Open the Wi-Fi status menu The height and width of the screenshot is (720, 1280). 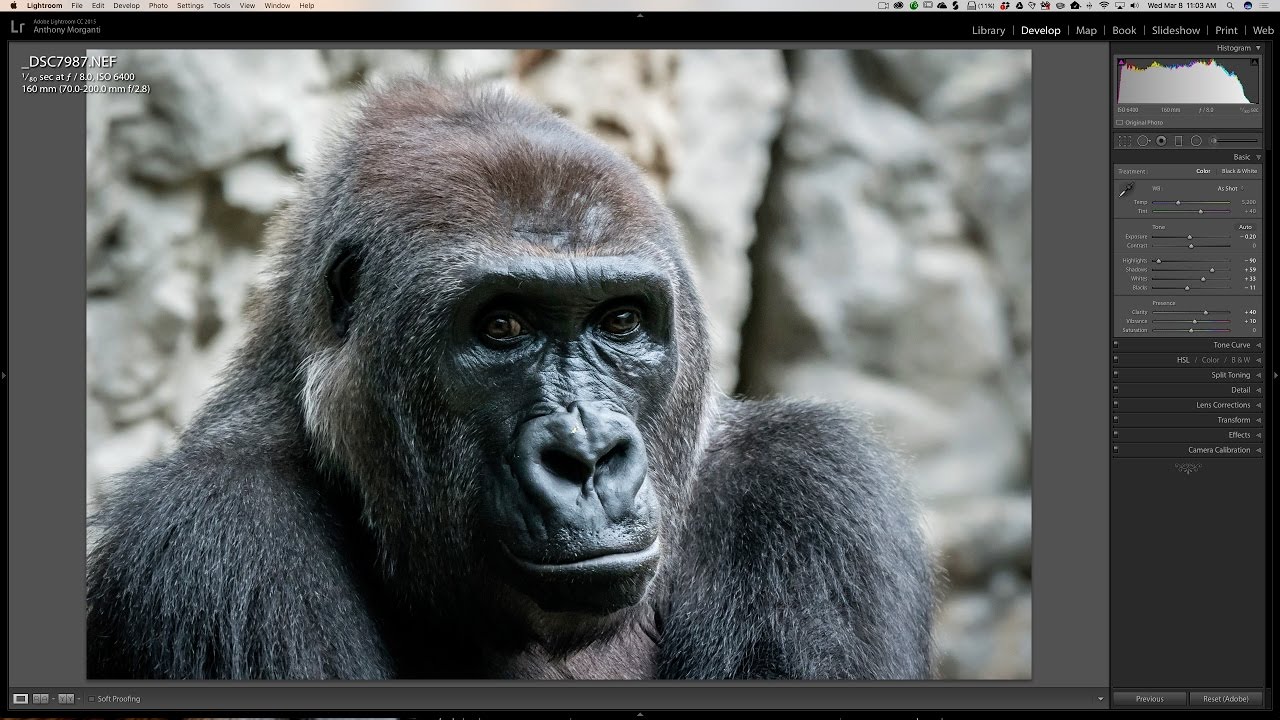1105,6
